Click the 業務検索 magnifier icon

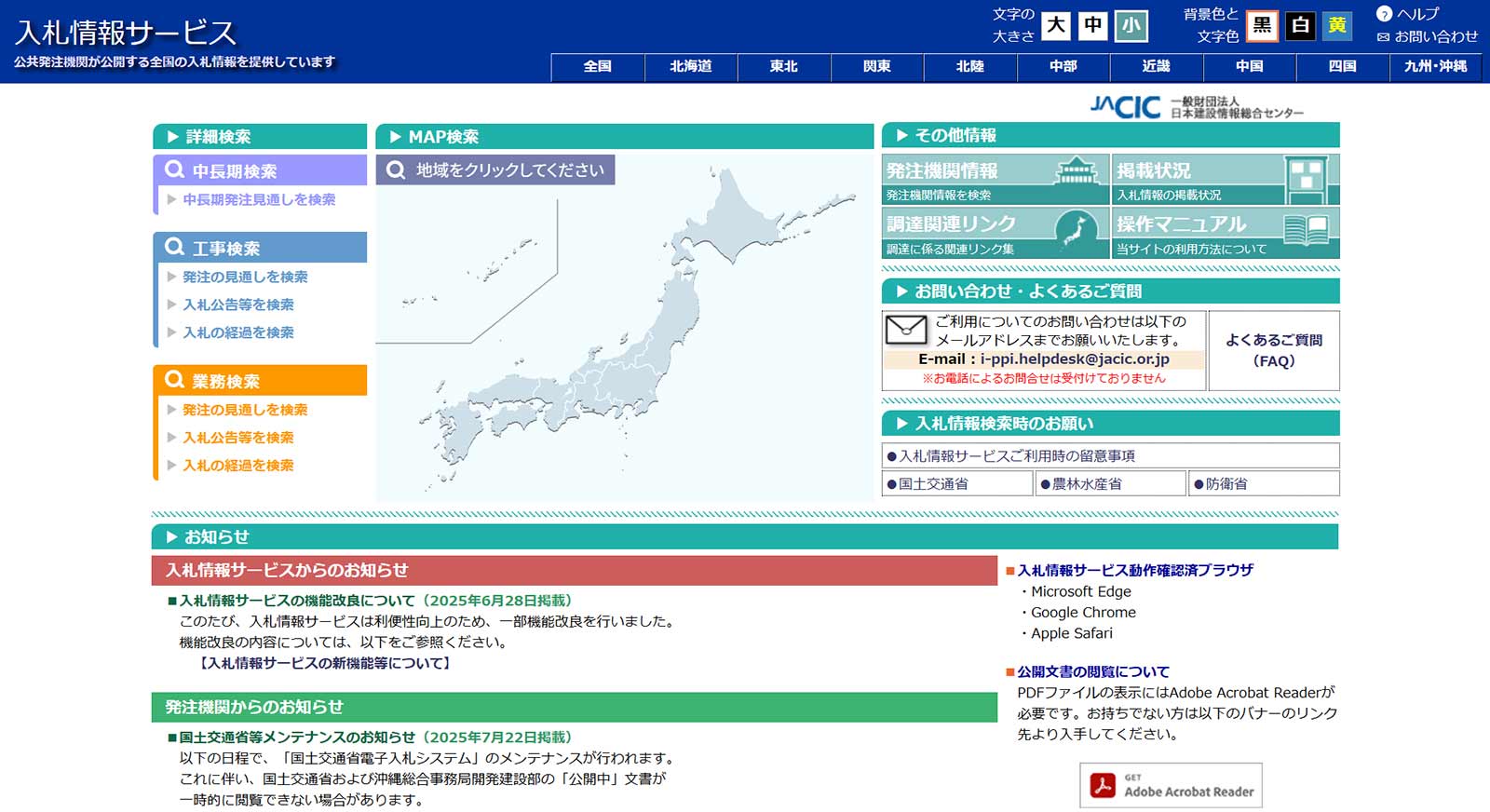tap(174, 381)
